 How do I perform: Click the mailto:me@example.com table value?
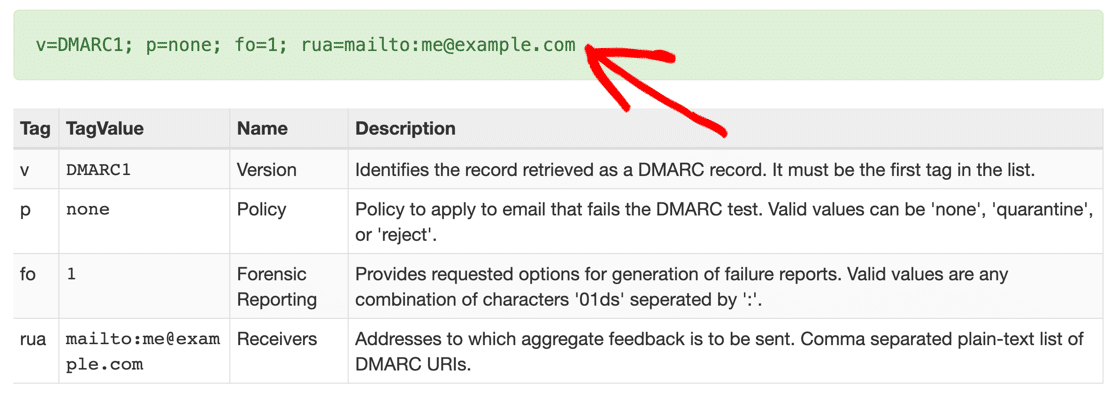(142, 352)
